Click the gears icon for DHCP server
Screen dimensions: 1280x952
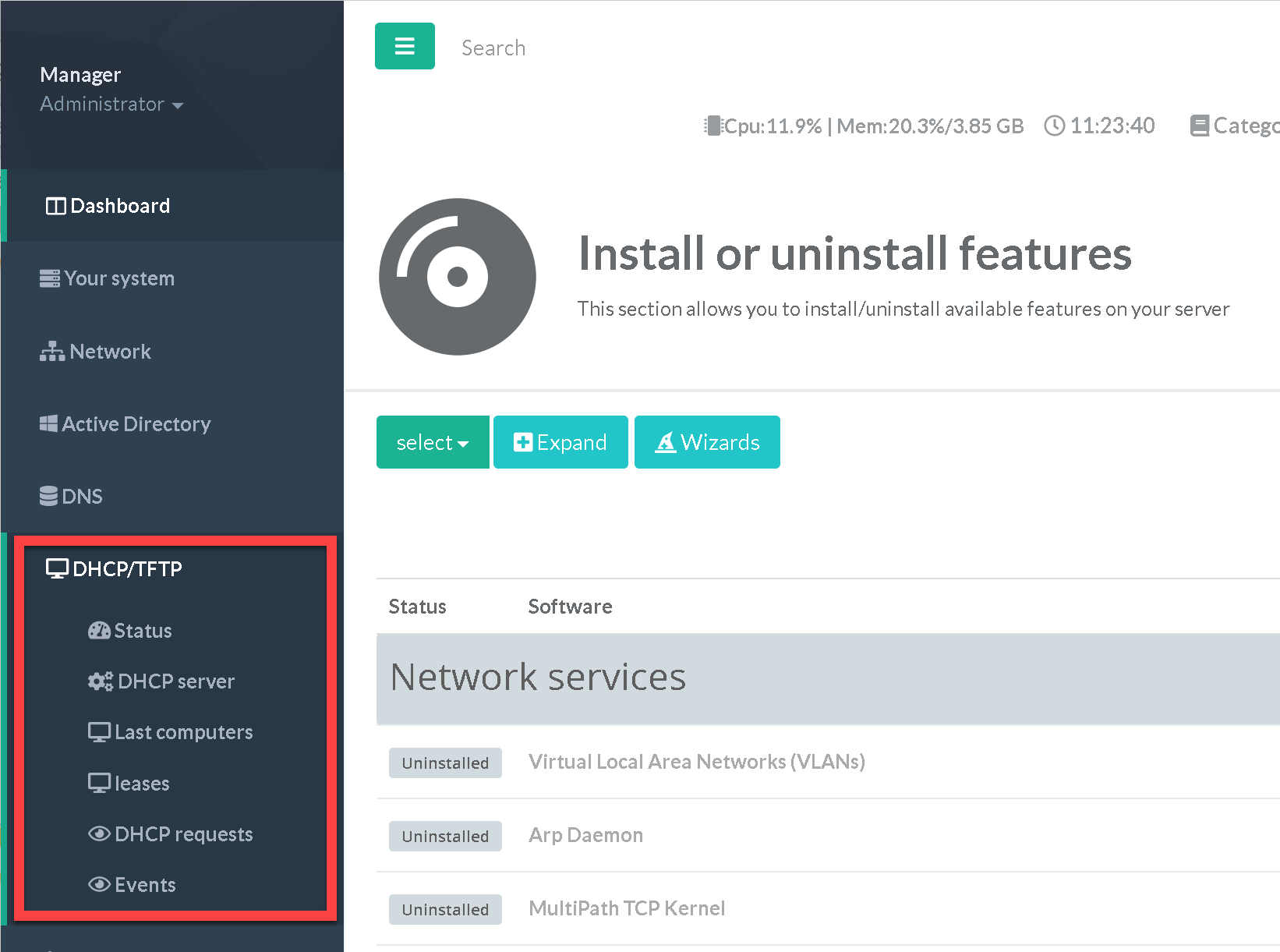pos(100,681)
